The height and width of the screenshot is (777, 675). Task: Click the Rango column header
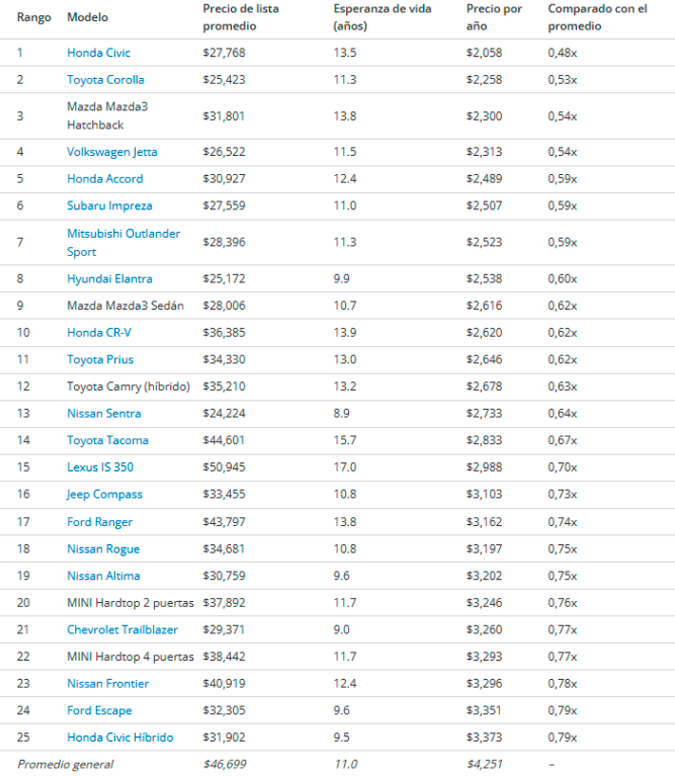tap(34, 18)
